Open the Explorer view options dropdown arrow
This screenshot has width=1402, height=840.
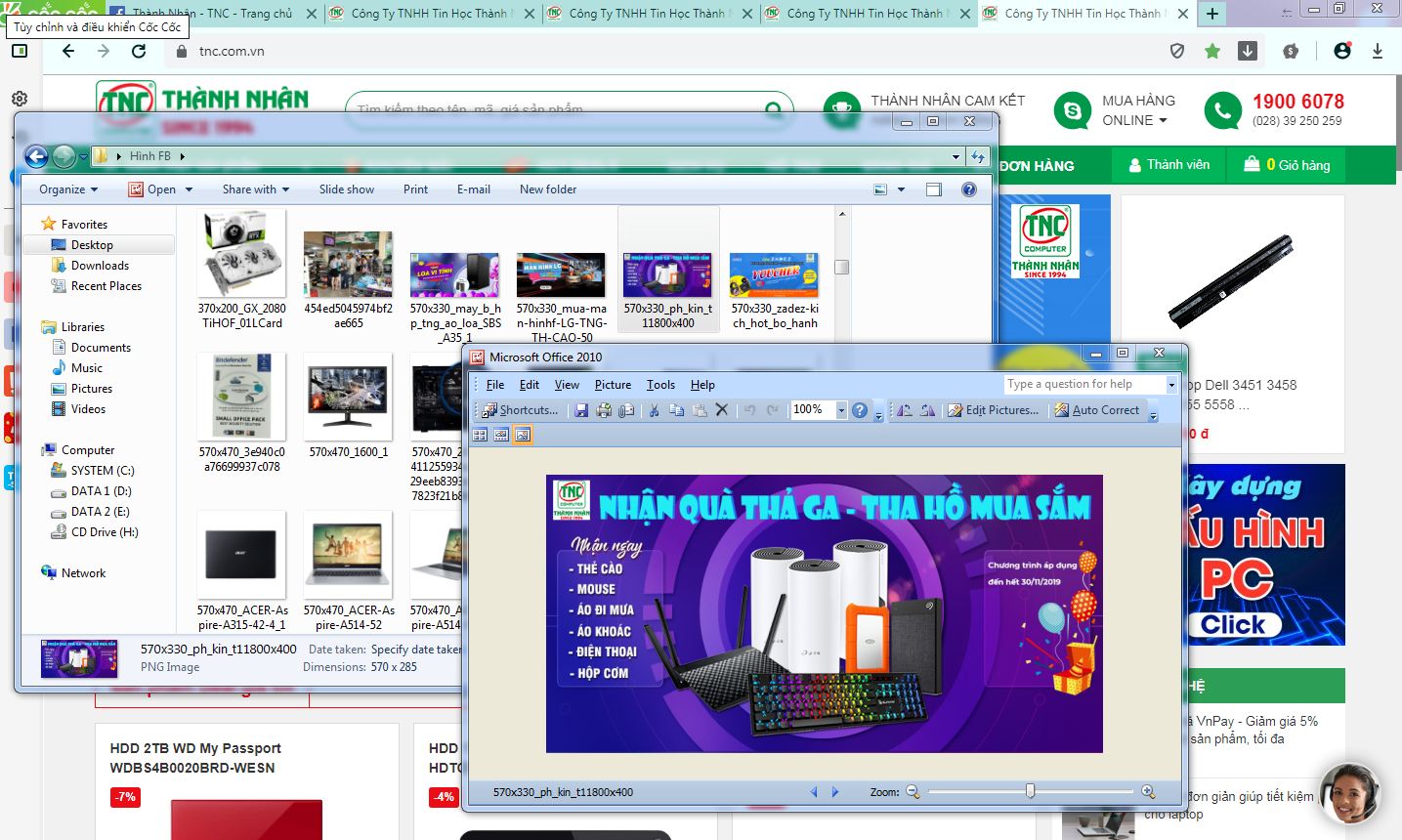point(901,189)
